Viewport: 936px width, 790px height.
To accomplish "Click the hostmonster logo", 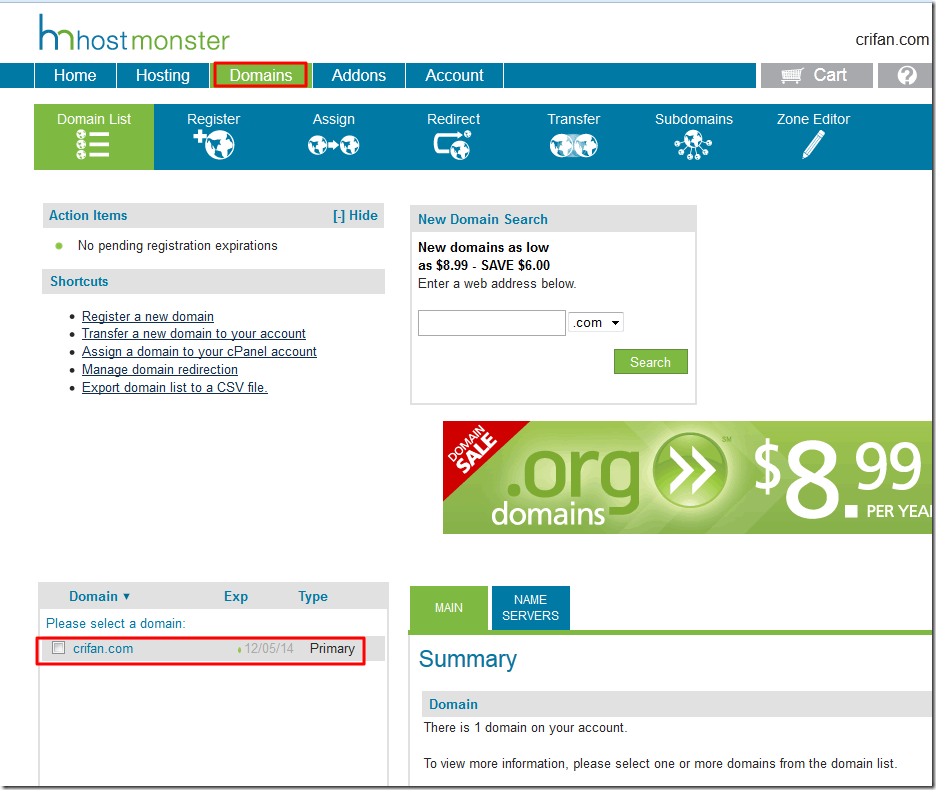I will (x=134, y=34).
